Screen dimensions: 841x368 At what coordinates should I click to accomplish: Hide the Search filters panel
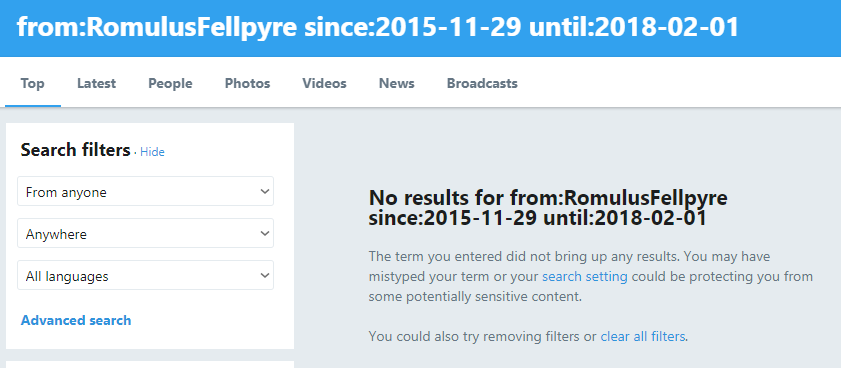point(152,152)
